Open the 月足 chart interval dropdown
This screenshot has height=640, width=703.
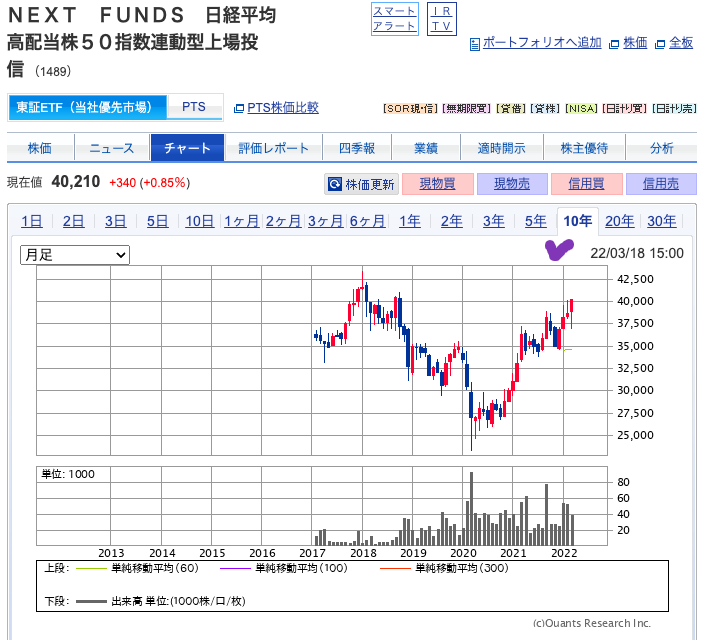click(x=75, y=255)
